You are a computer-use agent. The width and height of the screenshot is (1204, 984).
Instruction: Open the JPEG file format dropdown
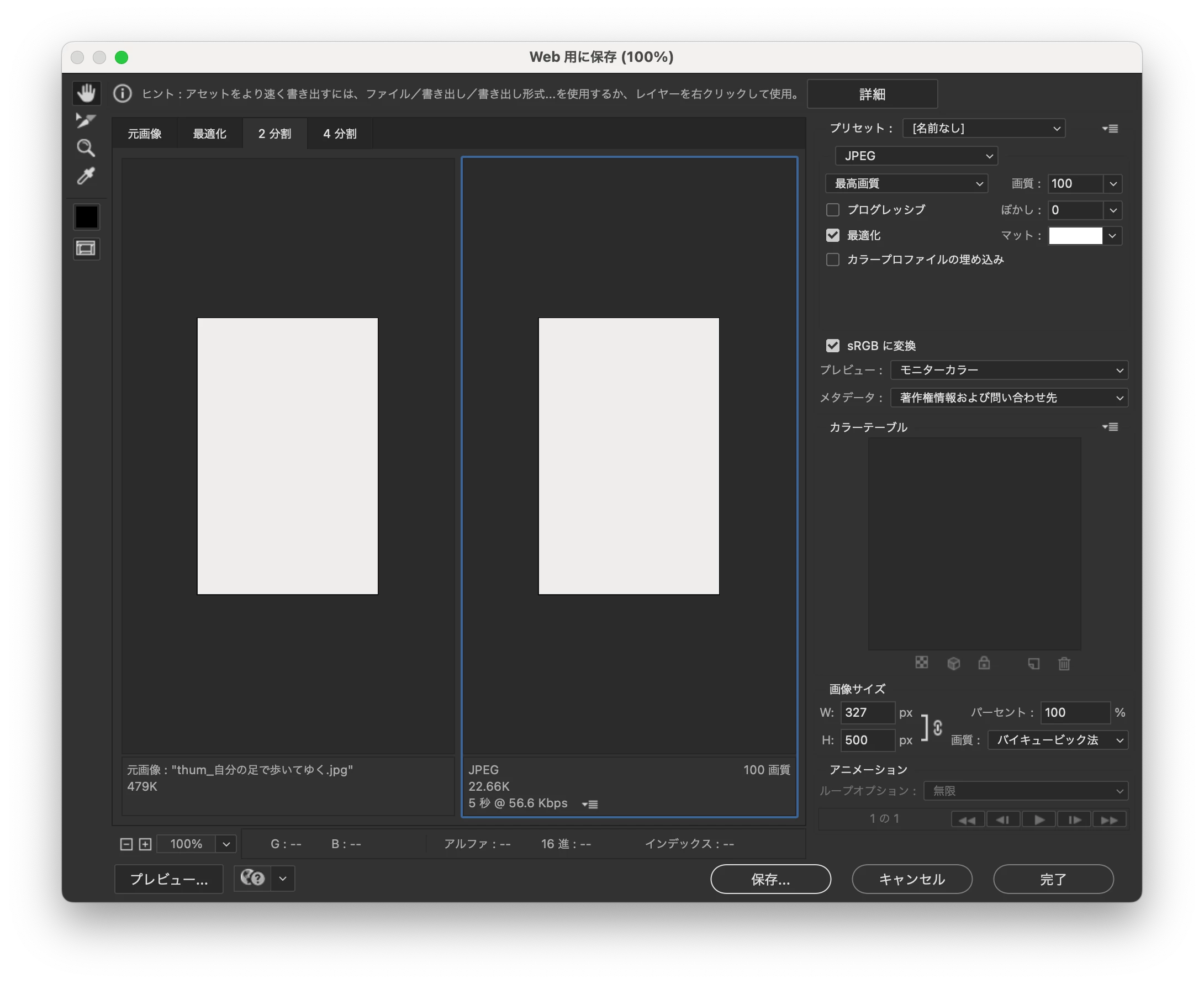916,156
